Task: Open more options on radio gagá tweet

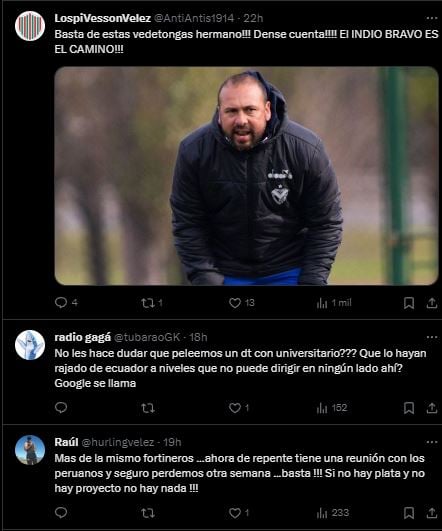Action: point(432,337)
